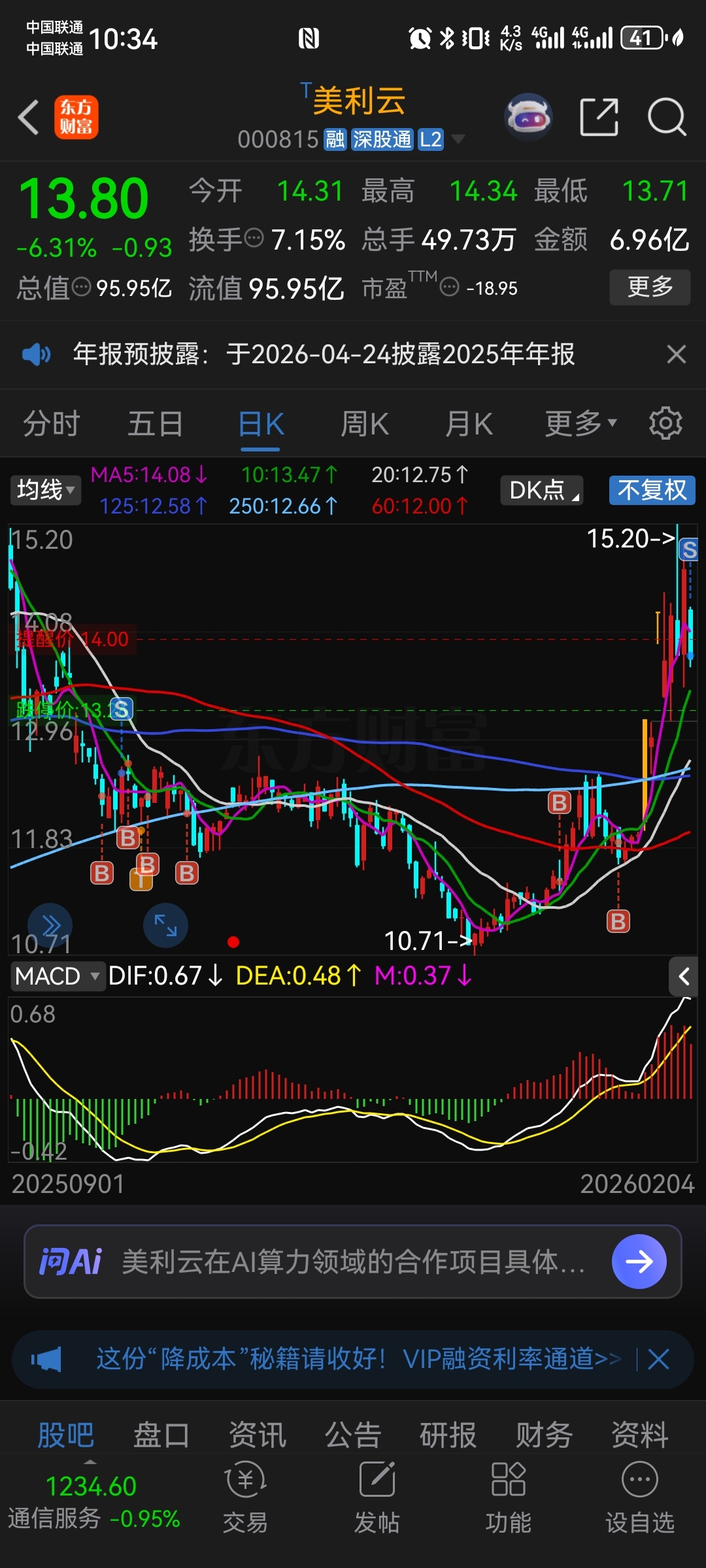Screen dimensions: 706x1568
Task: Tap the DIF:0.67 MACD value
Action: 165,976
